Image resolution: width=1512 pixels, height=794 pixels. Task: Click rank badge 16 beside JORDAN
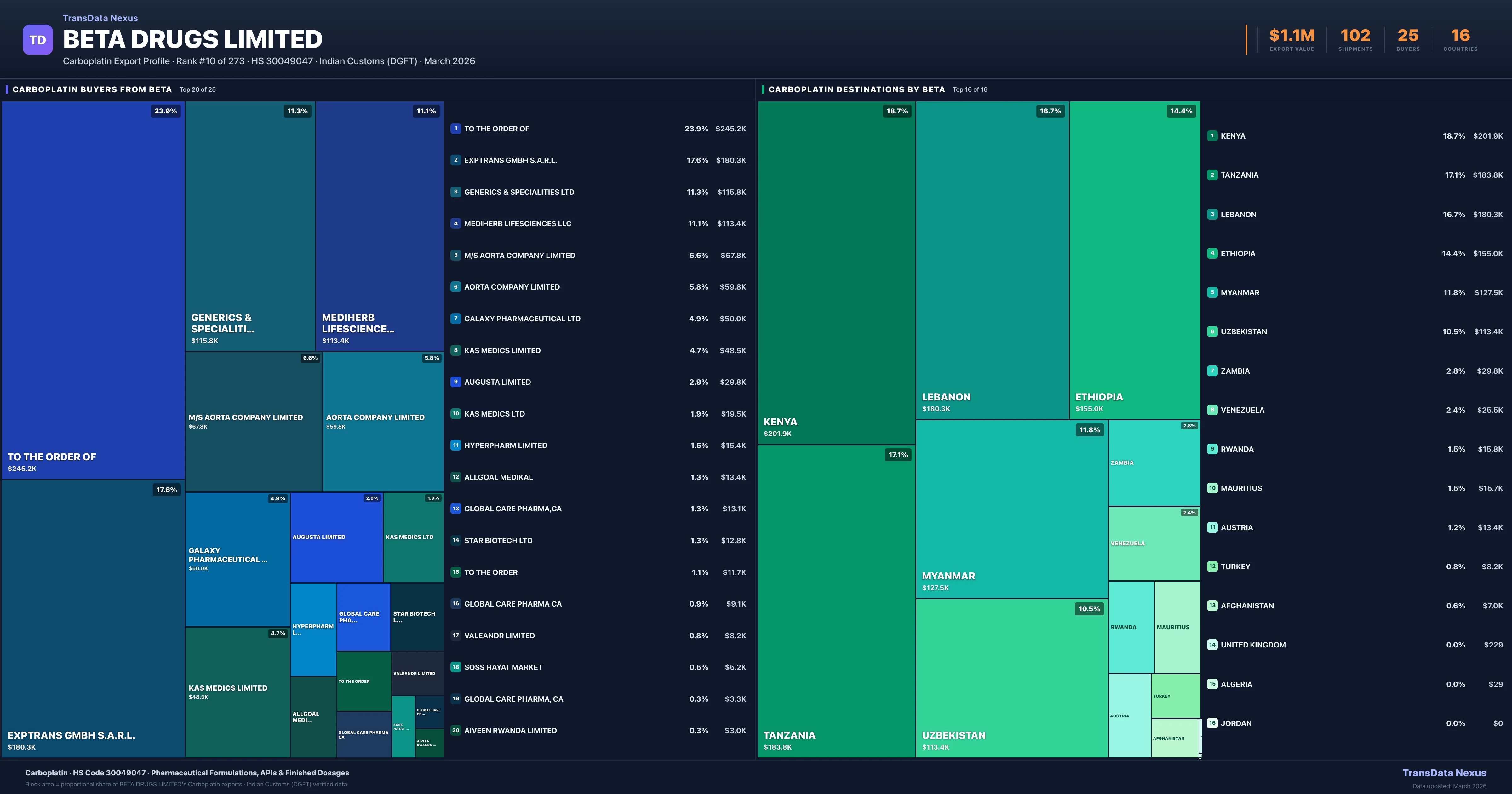[1212, 723]
